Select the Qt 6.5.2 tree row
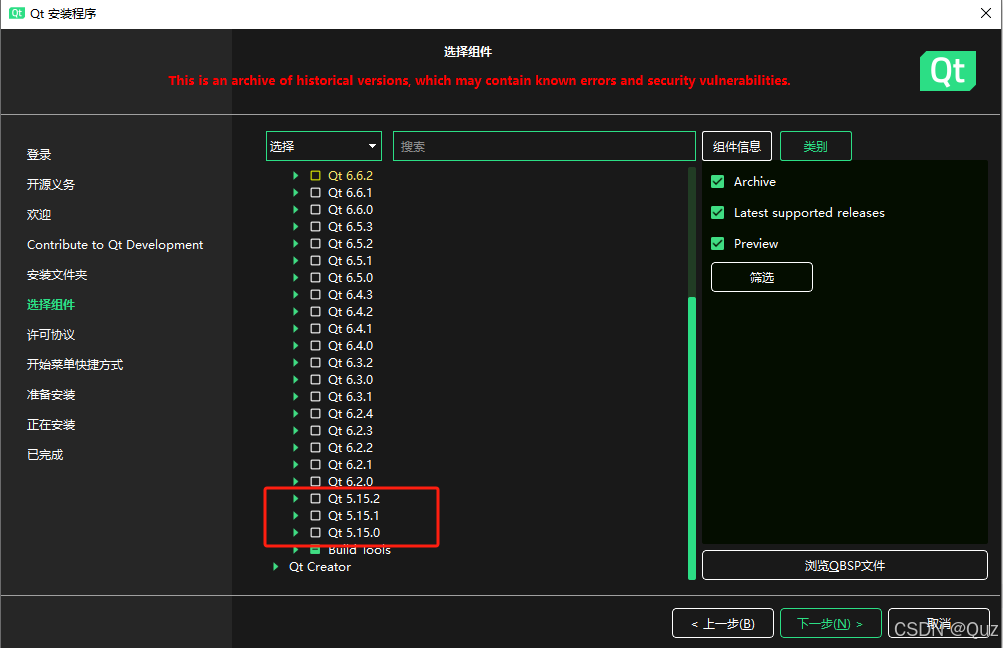 pos(351,244)
